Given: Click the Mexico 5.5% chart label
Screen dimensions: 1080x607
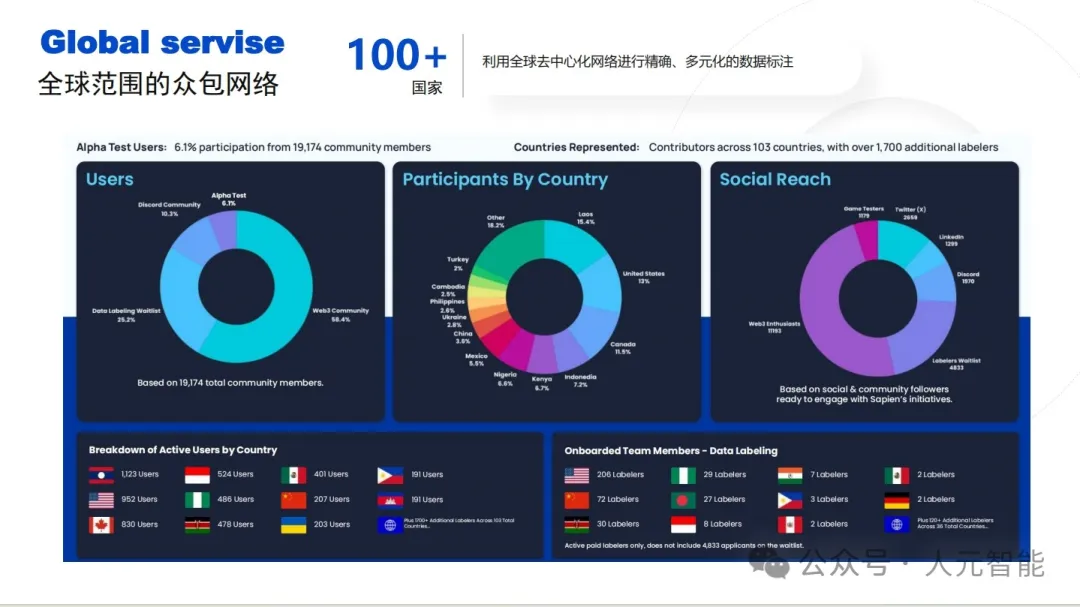Looking at the screenshot, I should [476, 359].
